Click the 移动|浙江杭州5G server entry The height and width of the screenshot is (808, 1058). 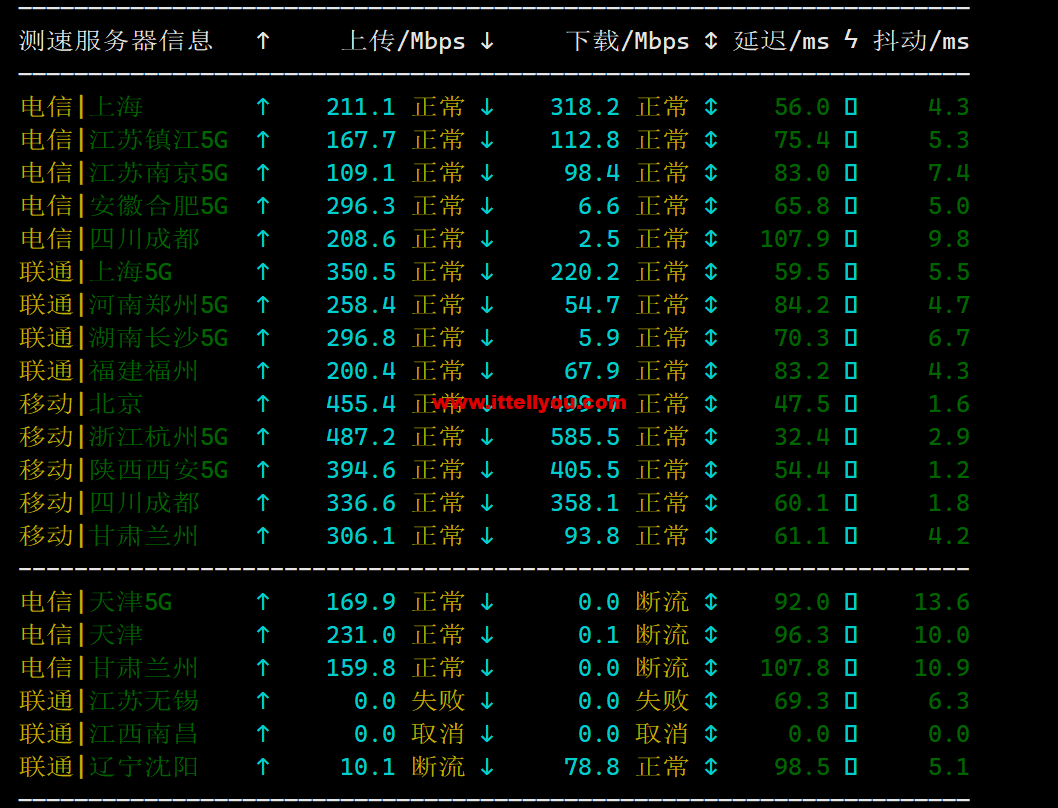pos(123,437)
